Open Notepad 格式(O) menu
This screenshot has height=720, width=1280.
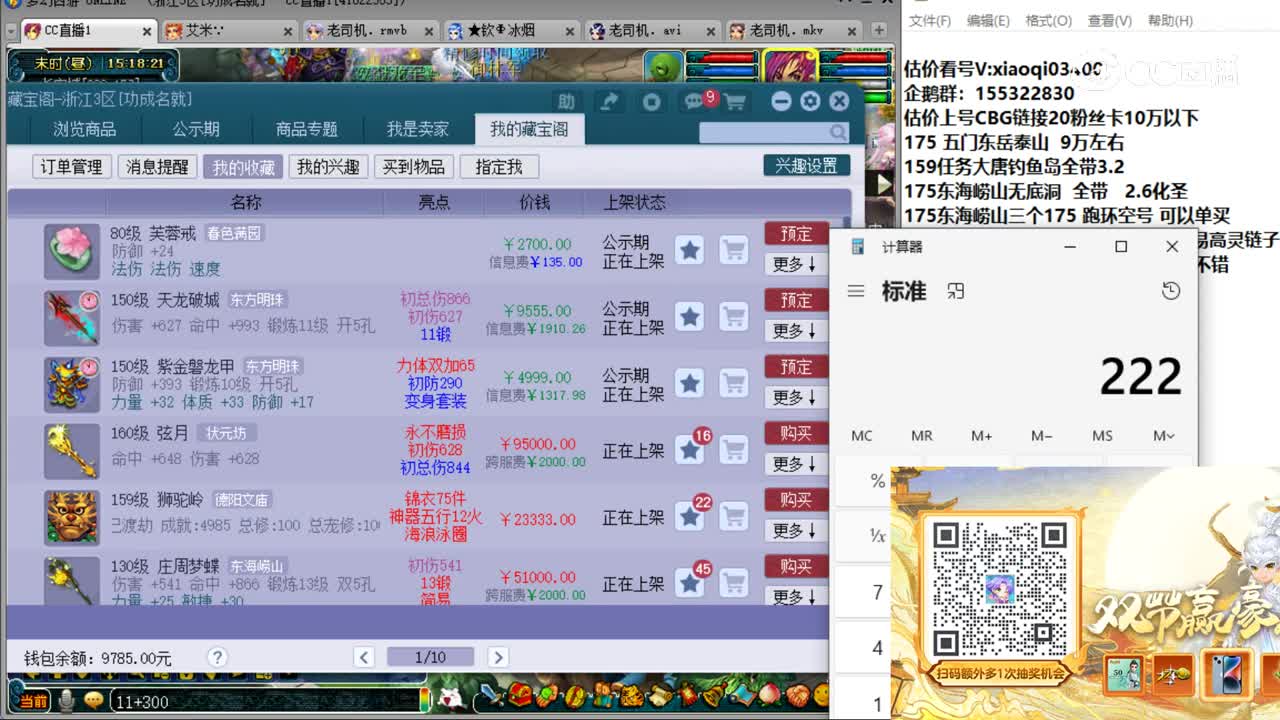click(1048, 20)
